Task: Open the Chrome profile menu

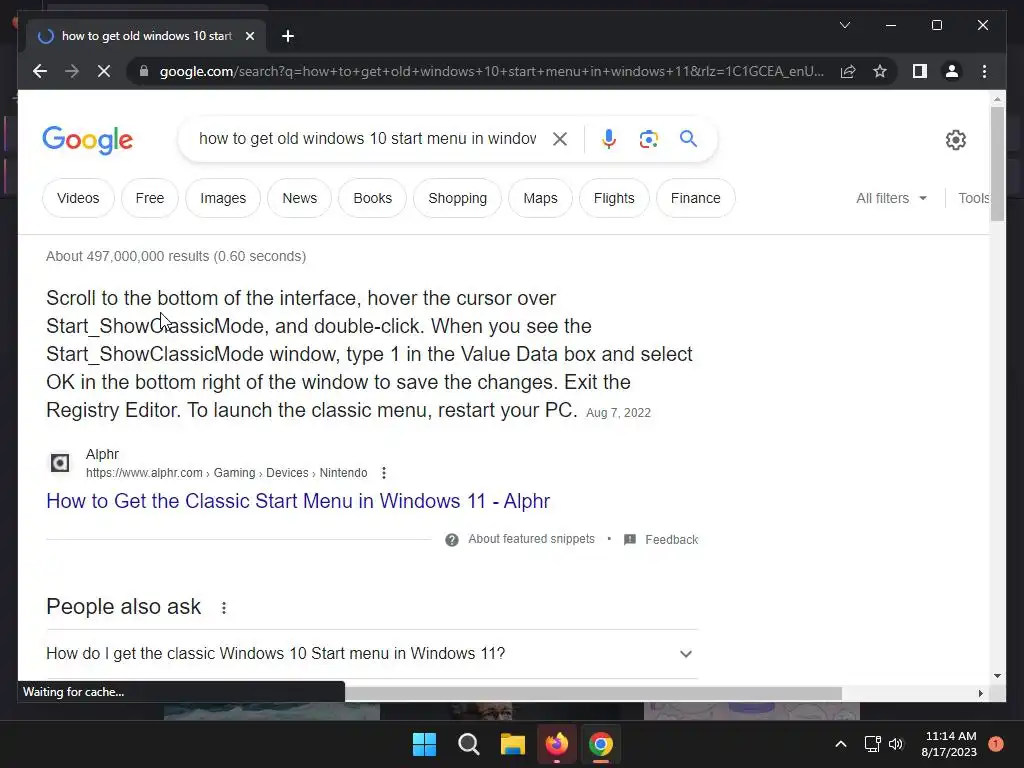Action: (x=952, y=71)
